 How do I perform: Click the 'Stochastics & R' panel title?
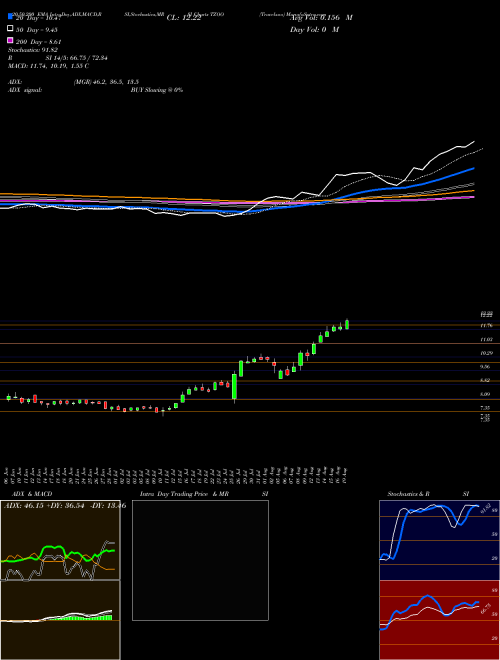tap(408, 494)
